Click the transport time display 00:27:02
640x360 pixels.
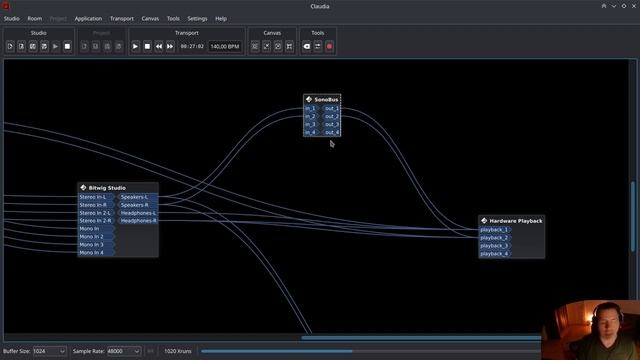pos(192,47)
